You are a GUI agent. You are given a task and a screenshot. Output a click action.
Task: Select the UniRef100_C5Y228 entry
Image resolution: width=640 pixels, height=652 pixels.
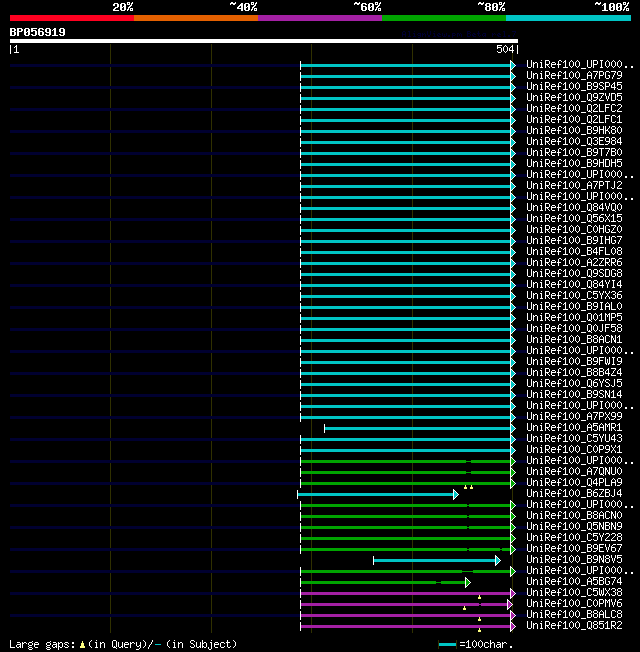[574, 538]
